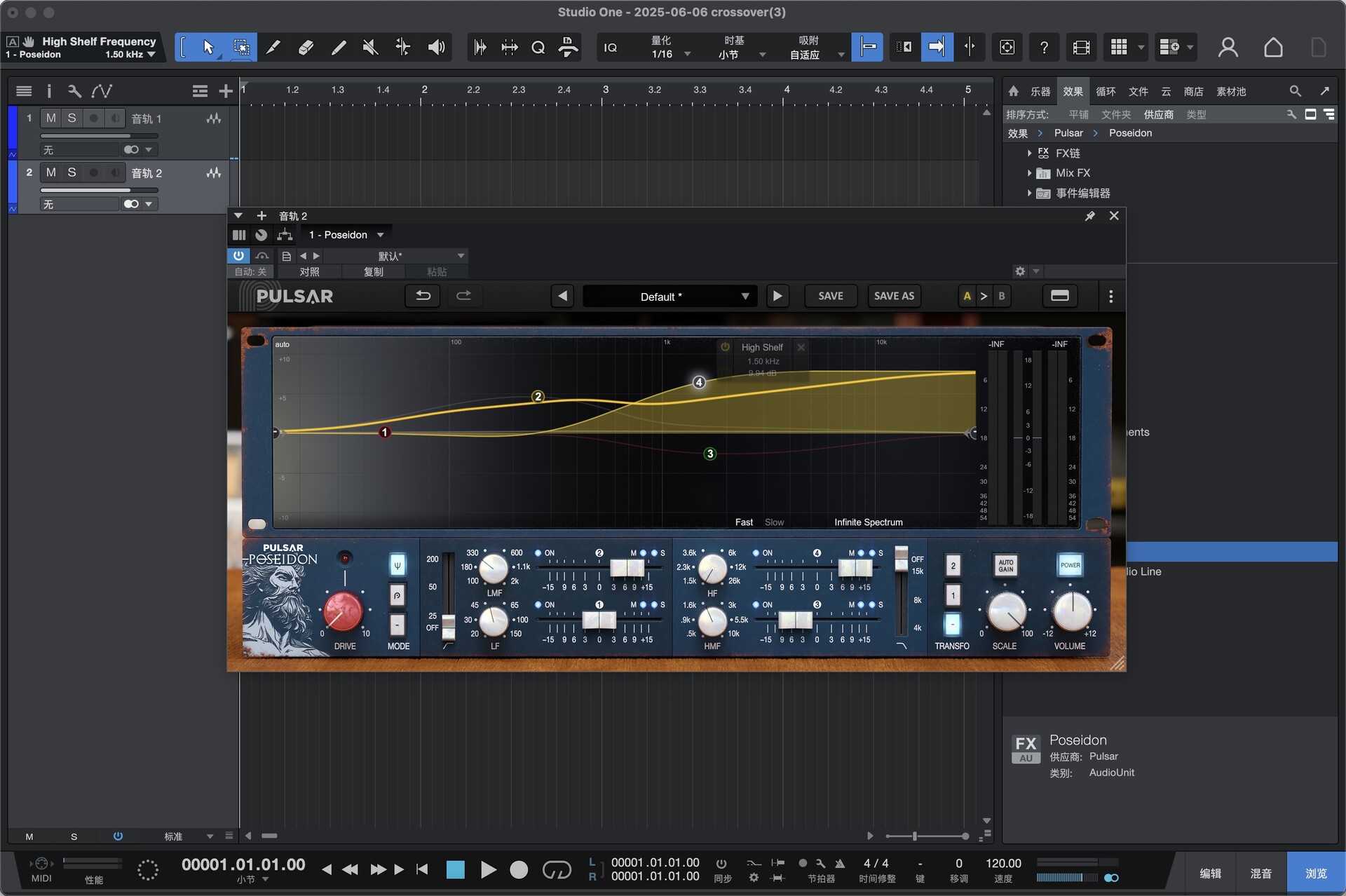Select A state button in Pulsar
The height and width of the screenshot is (896, 1346).
pyautogui.click(x=967, y=296)
